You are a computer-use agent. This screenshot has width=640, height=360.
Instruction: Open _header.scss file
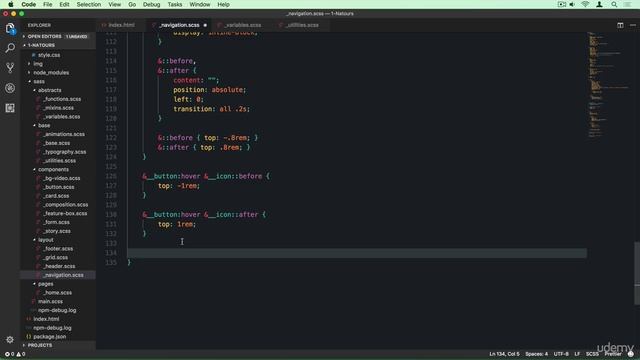pyautogui.click(x=59, y=266)
